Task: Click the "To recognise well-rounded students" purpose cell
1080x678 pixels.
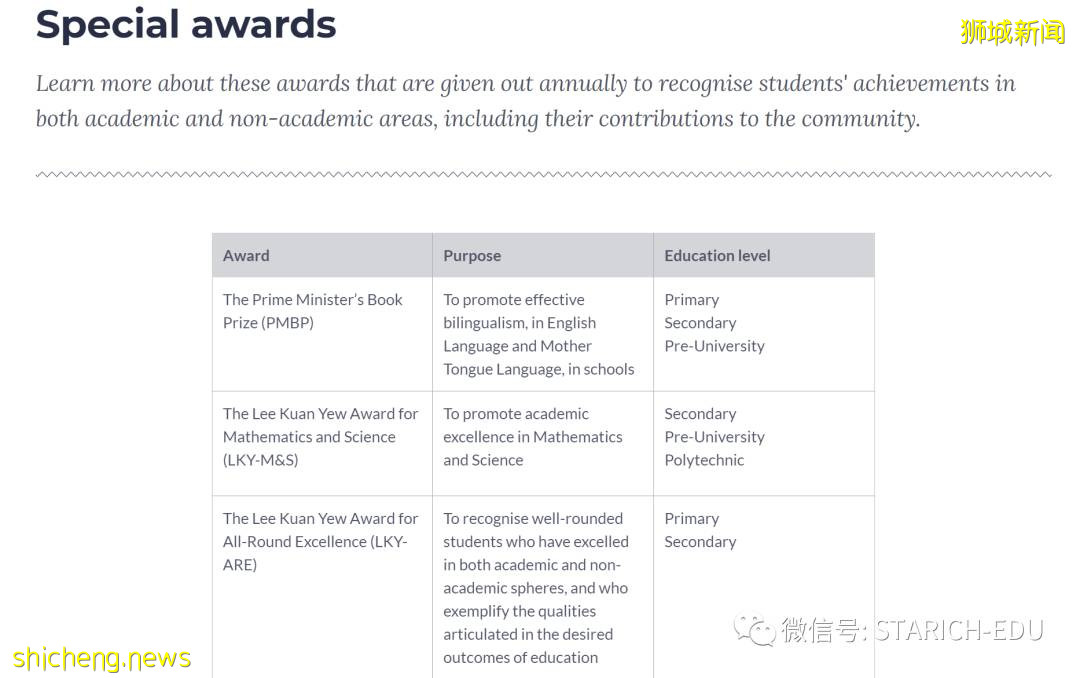Action: pyautogui.click(x=536, y=587)
